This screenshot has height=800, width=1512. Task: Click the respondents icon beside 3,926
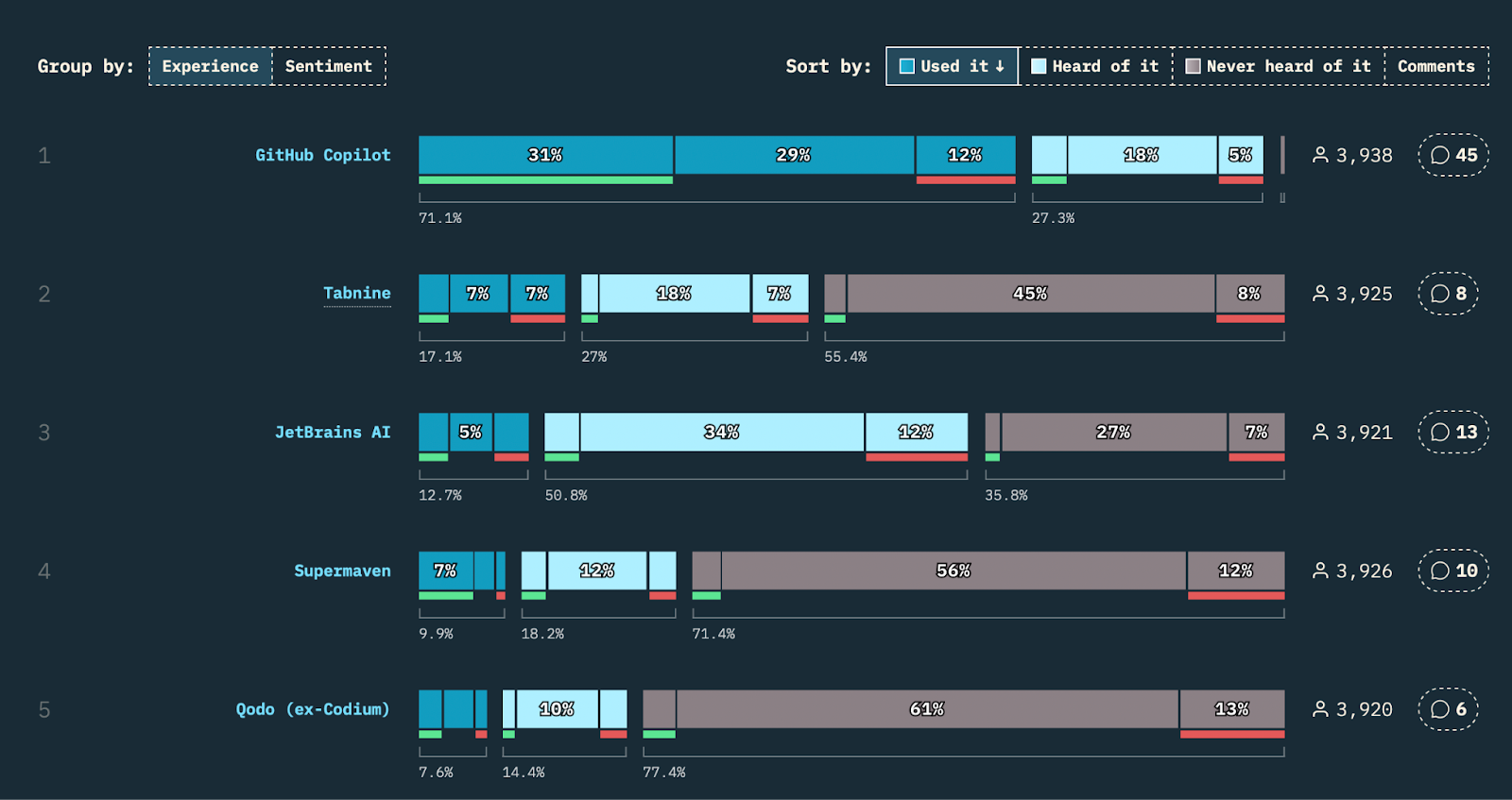tap(1320, 570)
